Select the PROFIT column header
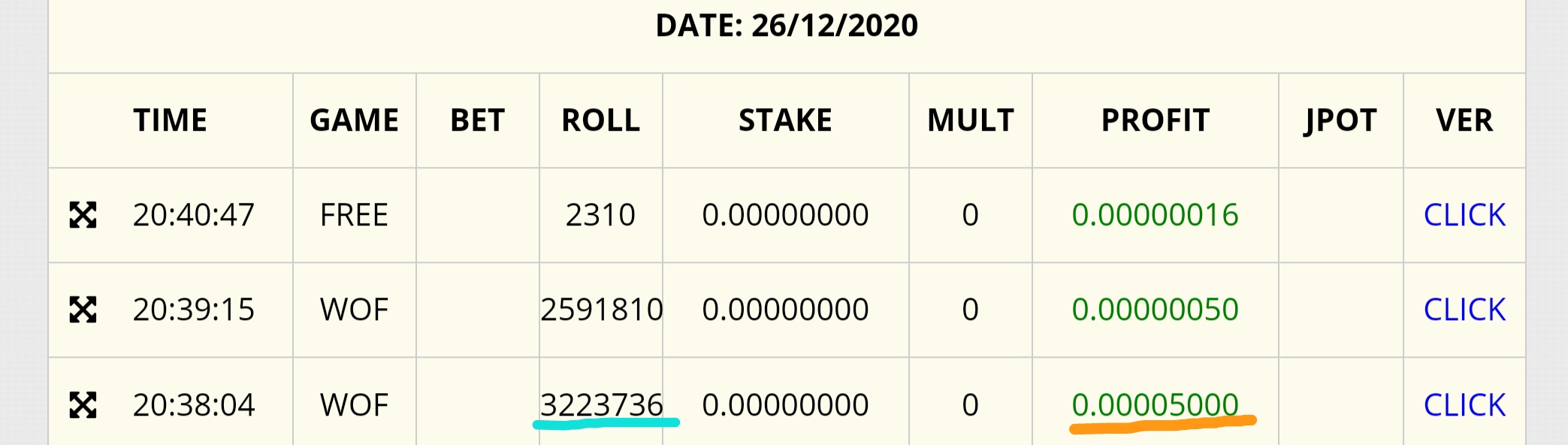1568x445 pixels. (1156, 120)
